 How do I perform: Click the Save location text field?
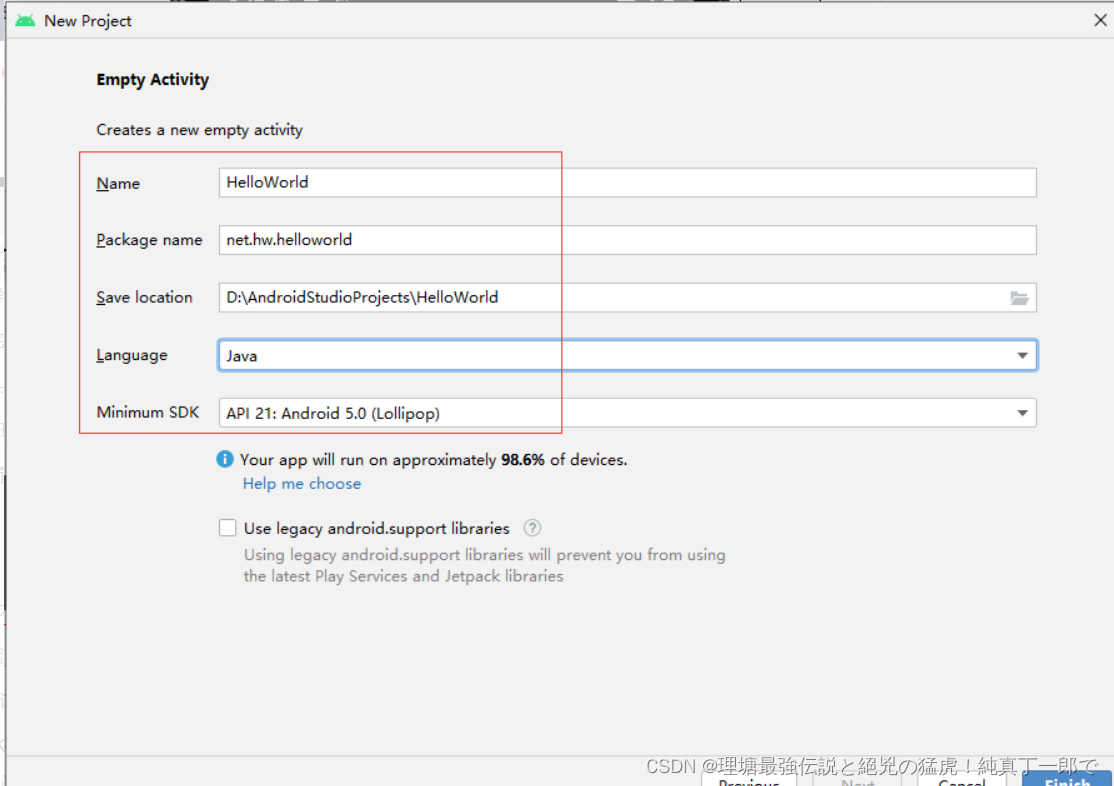coord(600,297)
